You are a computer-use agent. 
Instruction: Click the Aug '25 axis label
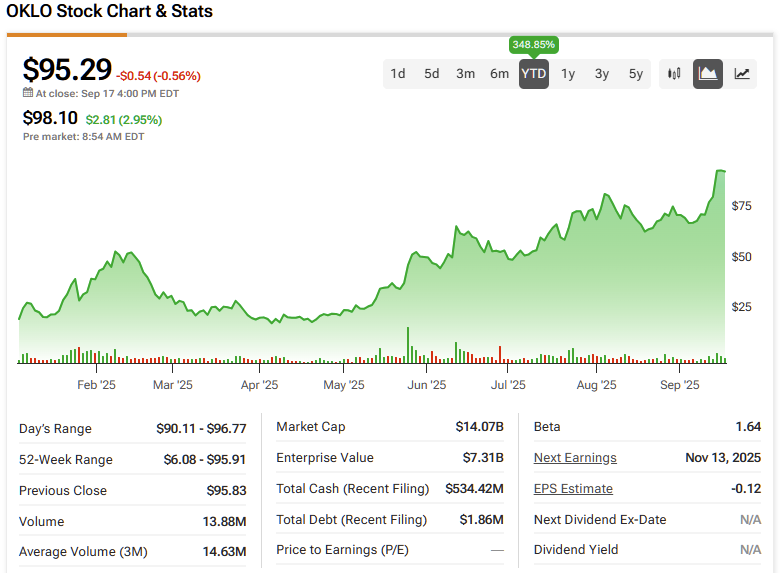tap(596, 385)
